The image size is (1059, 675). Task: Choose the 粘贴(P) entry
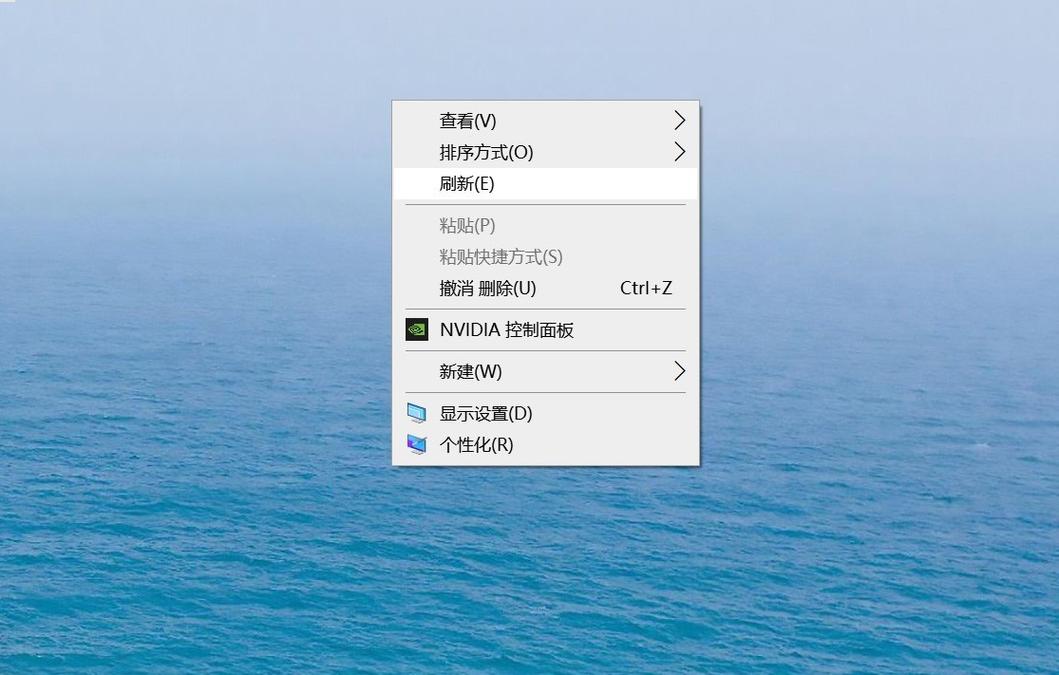[x=546, y=226]
